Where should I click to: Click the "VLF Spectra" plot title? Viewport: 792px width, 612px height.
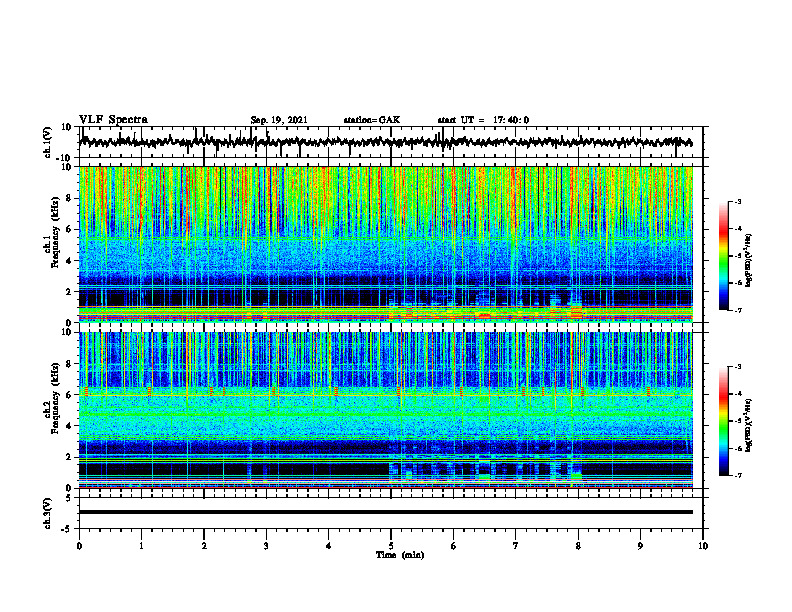(x=113, y=120)
